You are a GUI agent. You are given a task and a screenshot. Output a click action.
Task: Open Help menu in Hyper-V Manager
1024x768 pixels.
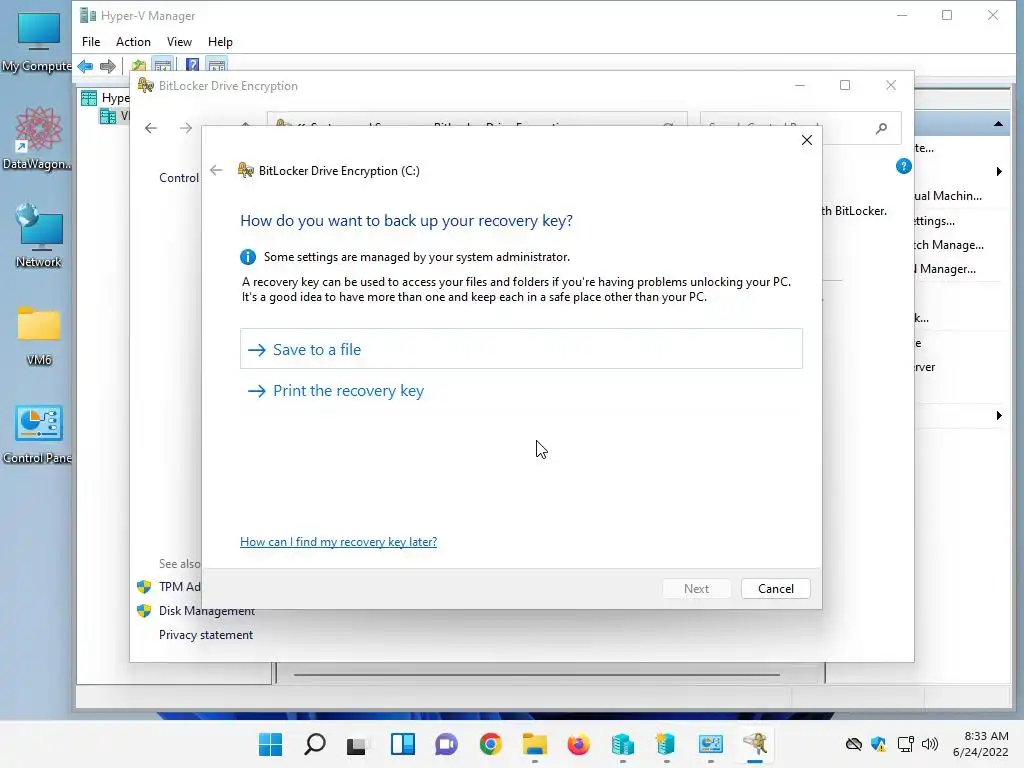[220, 42]
